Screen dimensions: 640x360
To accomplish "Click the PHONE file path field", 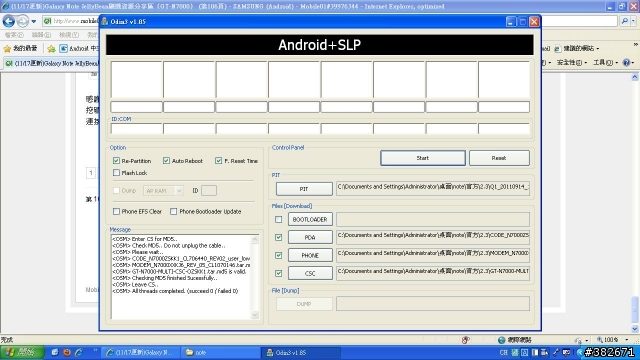I will pos(433,255).
